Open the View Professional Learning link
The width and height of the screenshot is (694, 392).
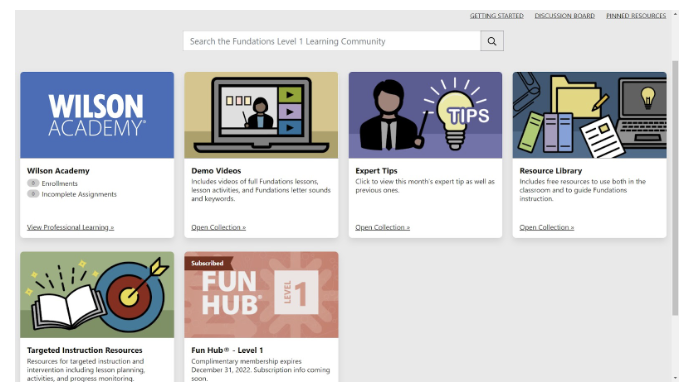coord(70,227)
